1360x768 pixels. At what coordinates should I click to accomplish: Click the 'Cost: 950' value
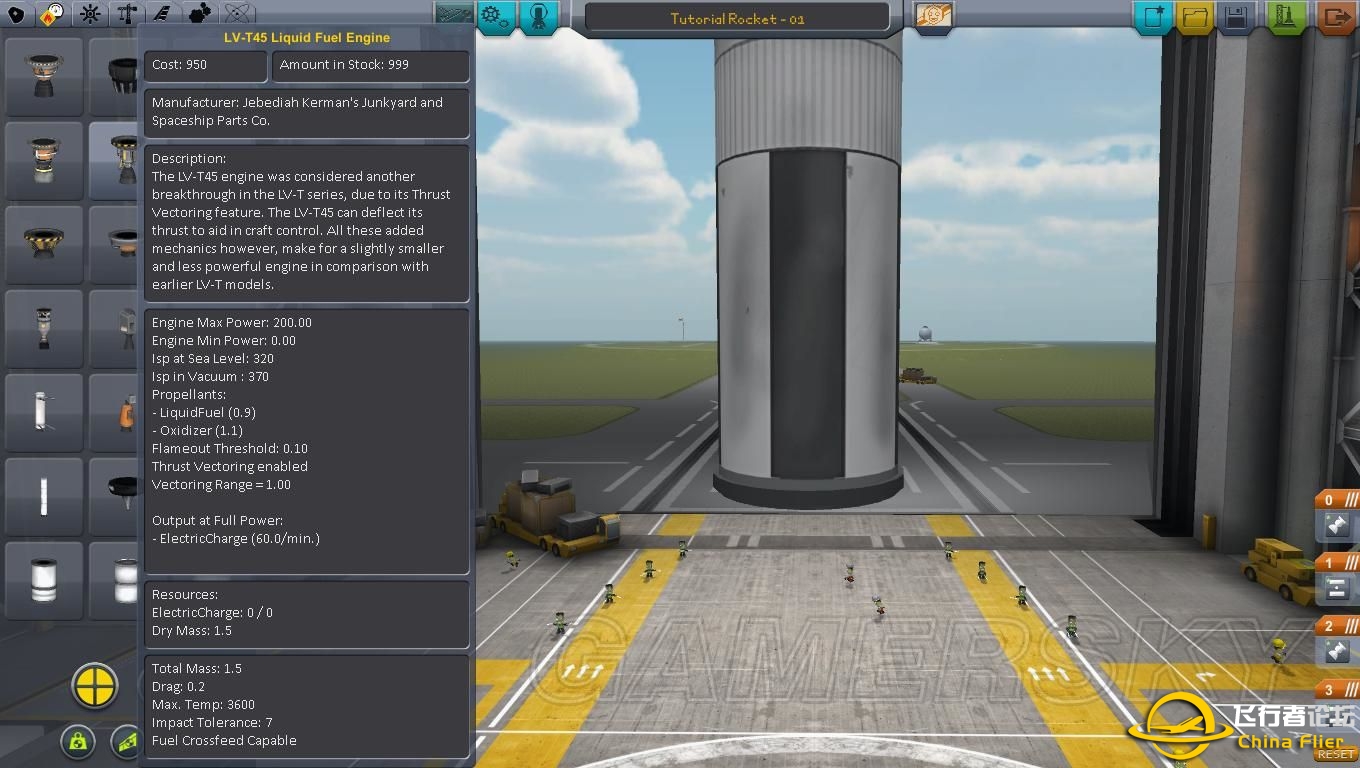(180, 64)
